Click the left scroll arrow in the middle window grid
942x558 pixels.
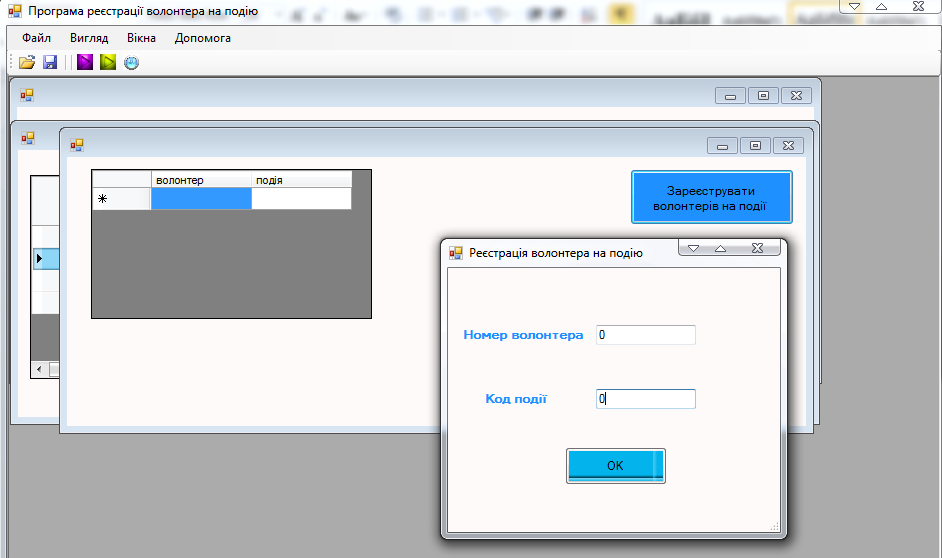[39, 369]
